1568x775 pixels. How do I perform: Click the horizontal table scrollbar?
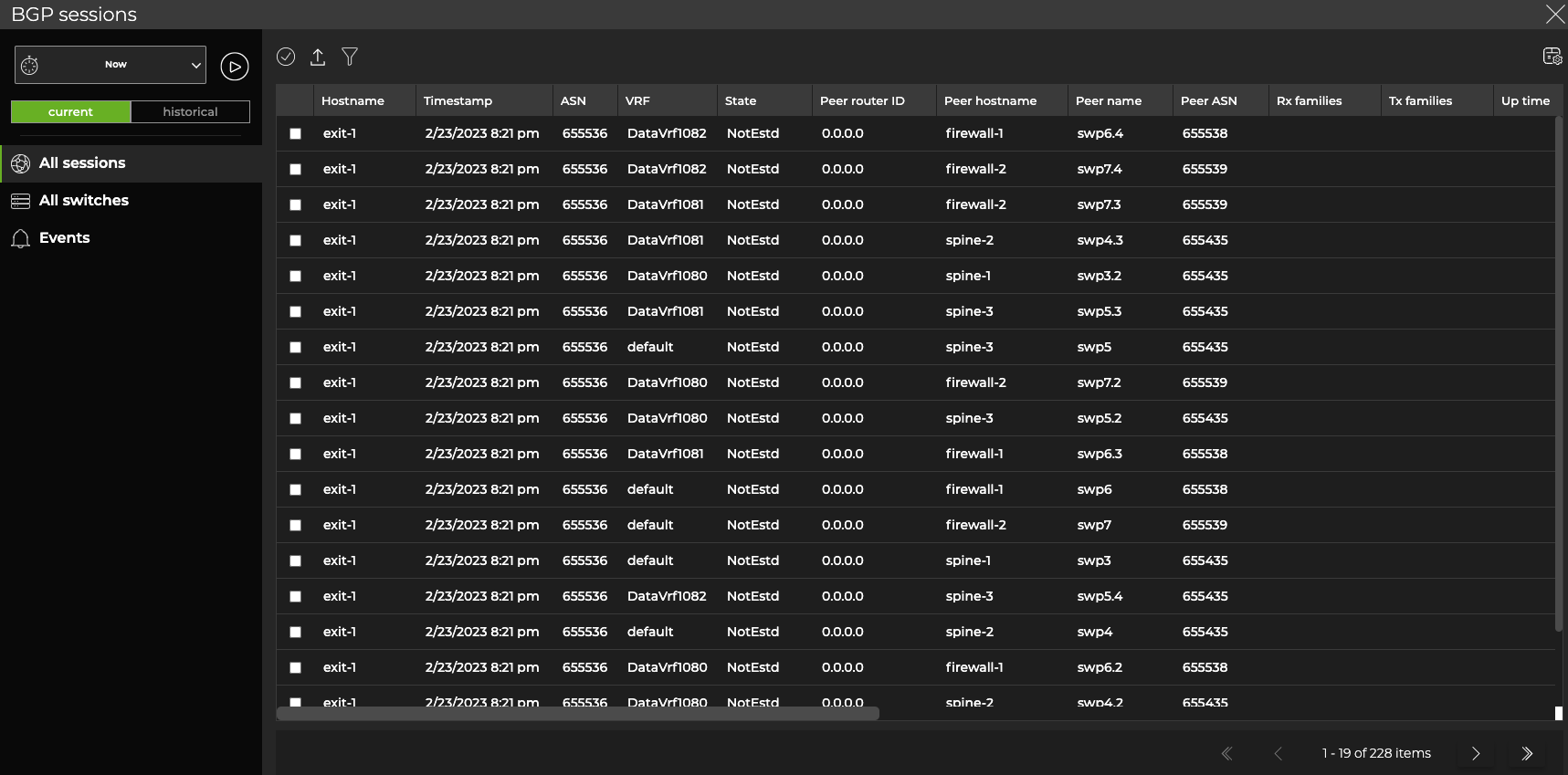pos(577,713)
